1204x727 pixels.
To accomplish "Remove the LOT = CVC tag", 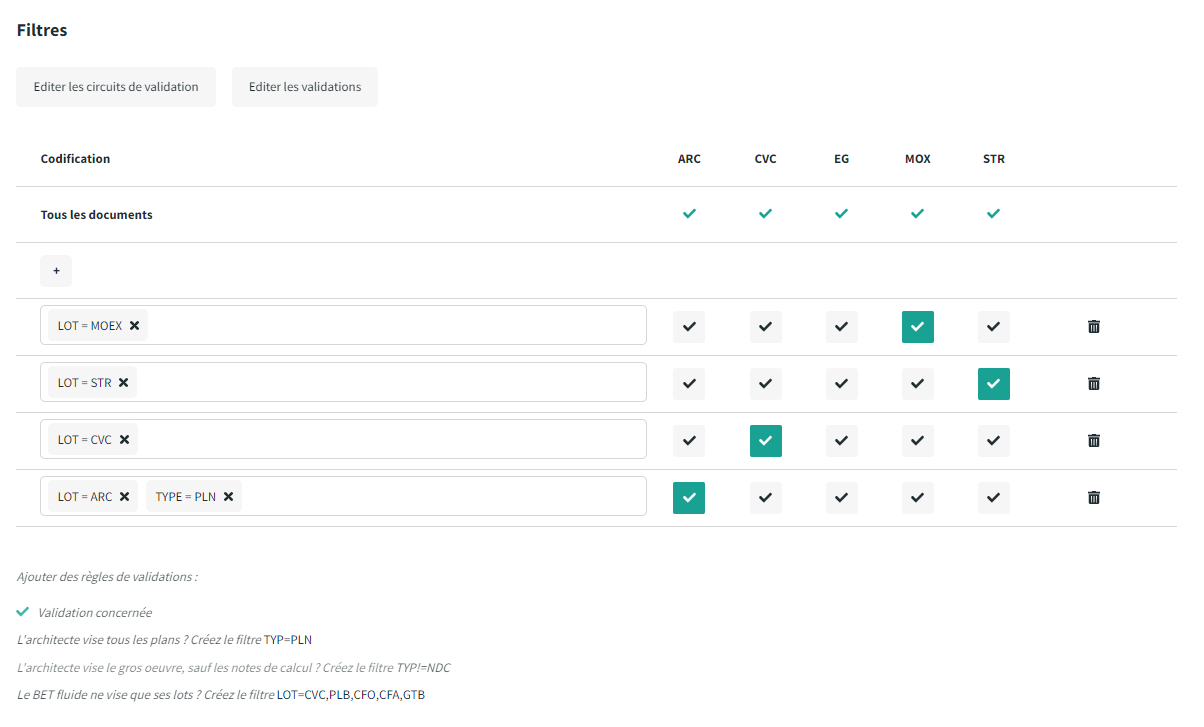I will 124,440.
